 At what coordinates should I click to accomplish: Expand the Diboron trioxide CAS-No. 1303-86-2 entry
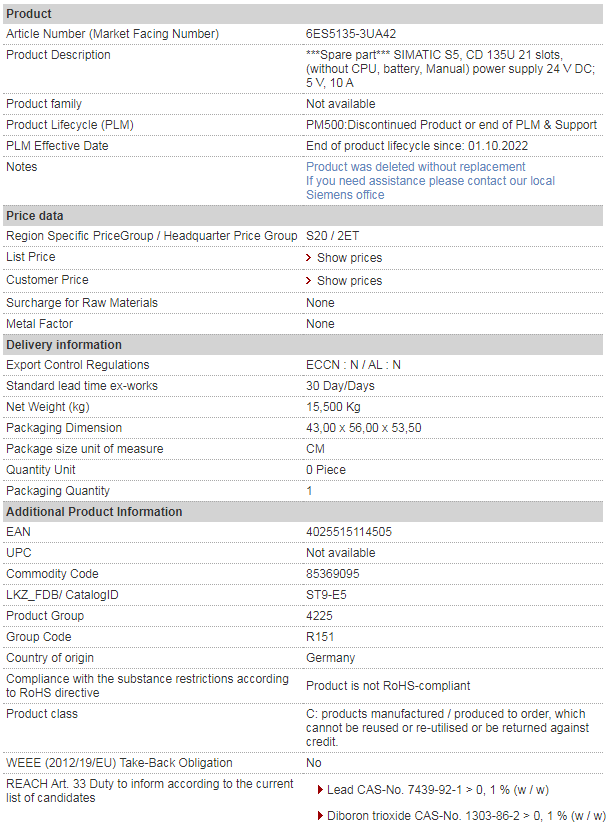click(x=466, y=816)
